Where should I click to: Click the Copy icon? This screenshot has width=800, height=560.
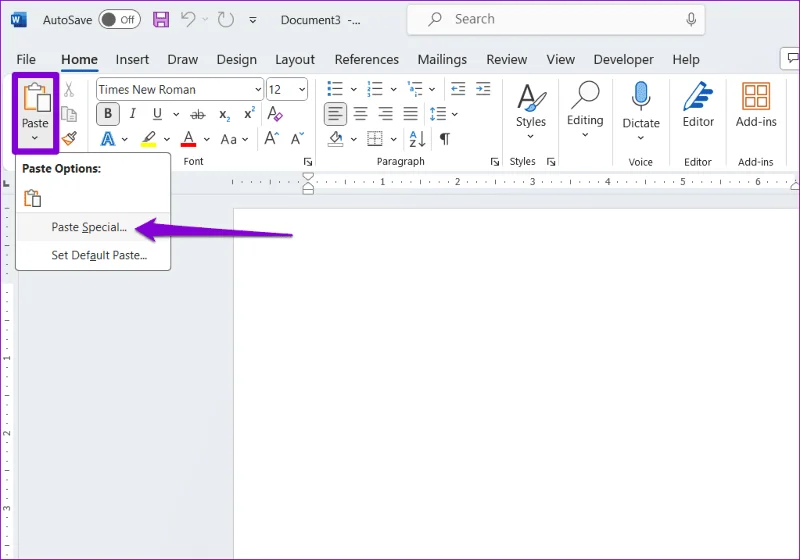tap(69, 114)
